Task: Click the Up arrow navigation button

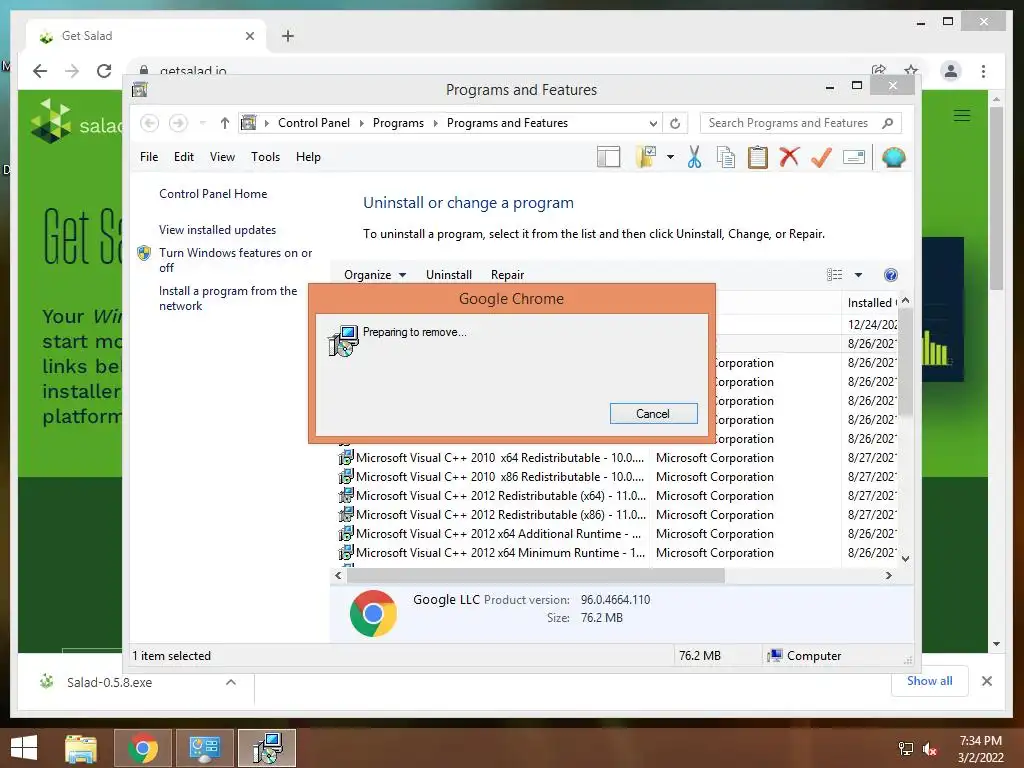Action: point(225,123)
